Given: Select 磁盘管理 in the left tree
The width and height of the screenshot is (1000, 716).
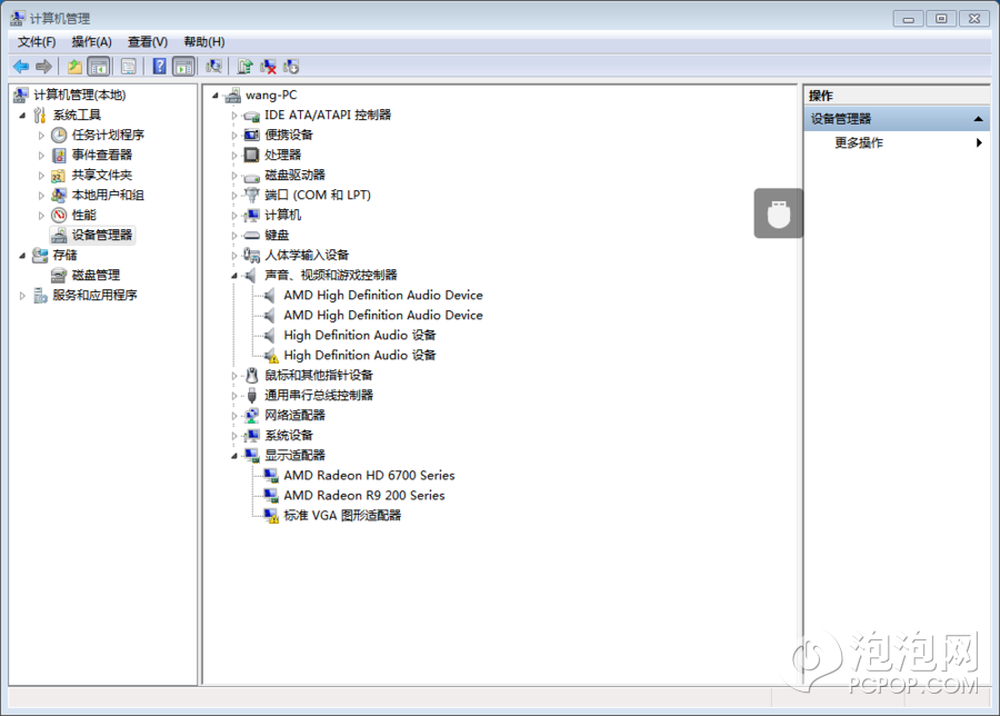Looking at the screenshot, I should tap(95, 275).
